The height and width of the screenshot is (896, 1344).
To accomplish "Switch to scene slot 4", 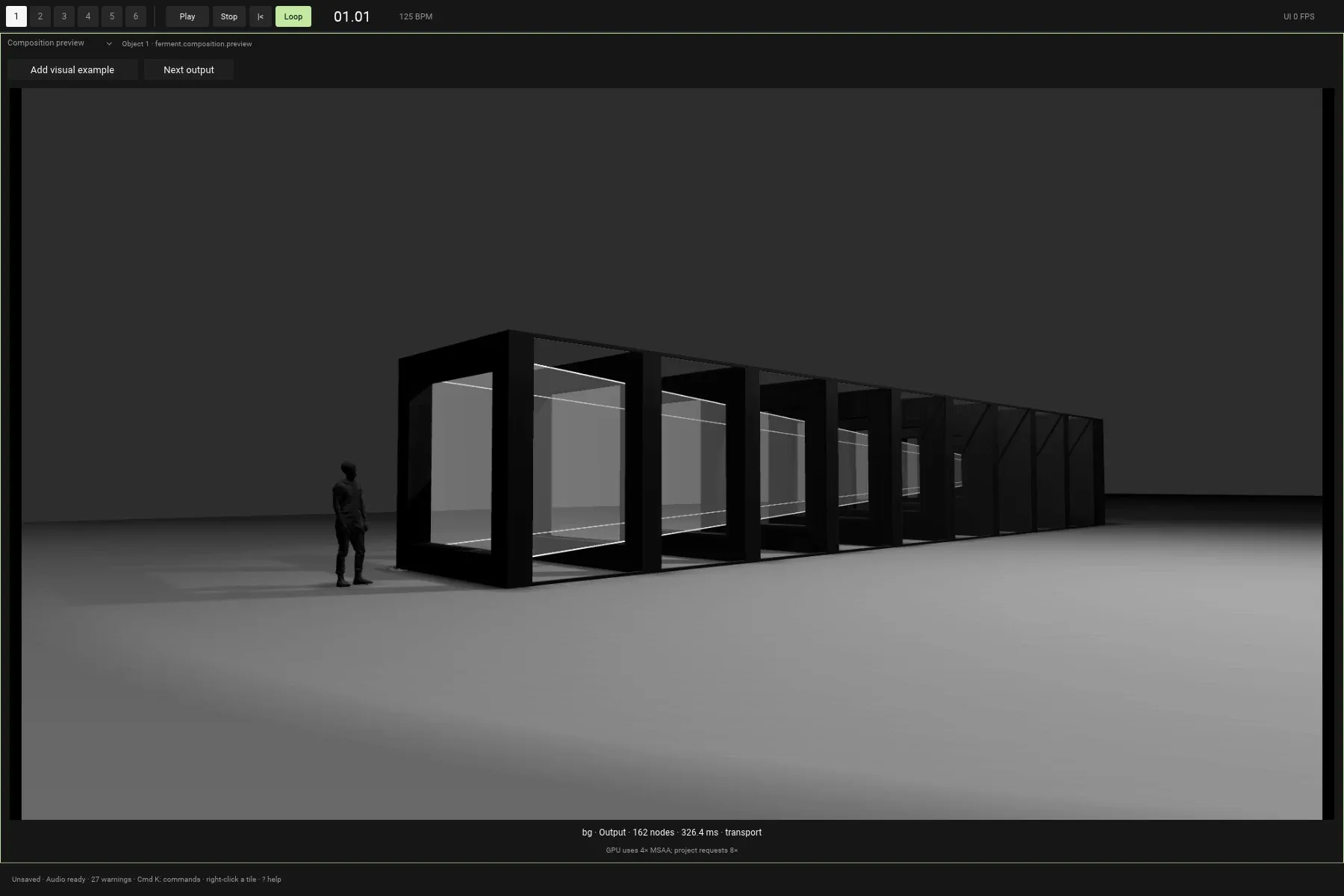I will pos(88,16).
